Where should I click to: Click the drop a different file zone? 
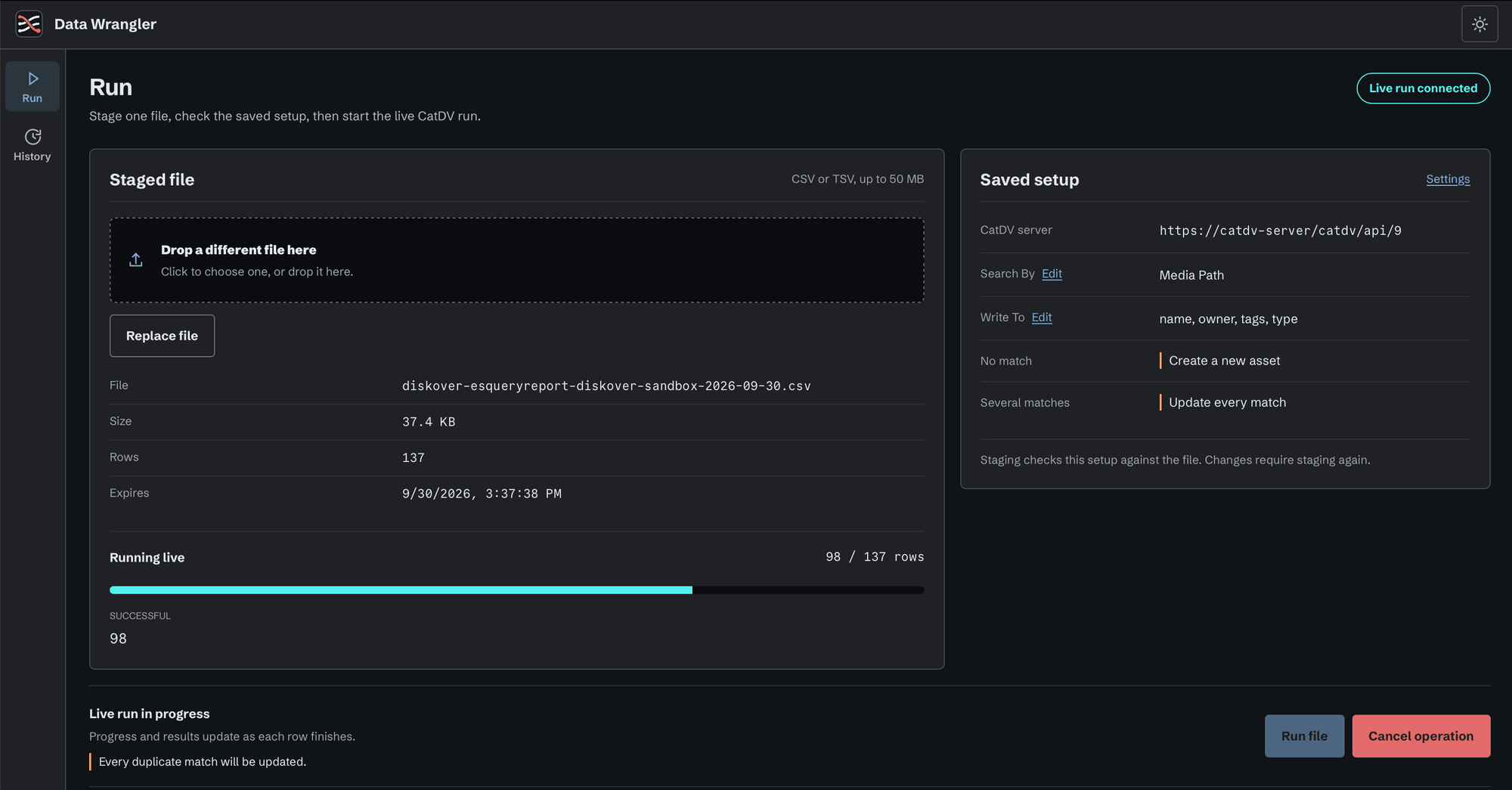pyautogui.click(x=517, y=260)
